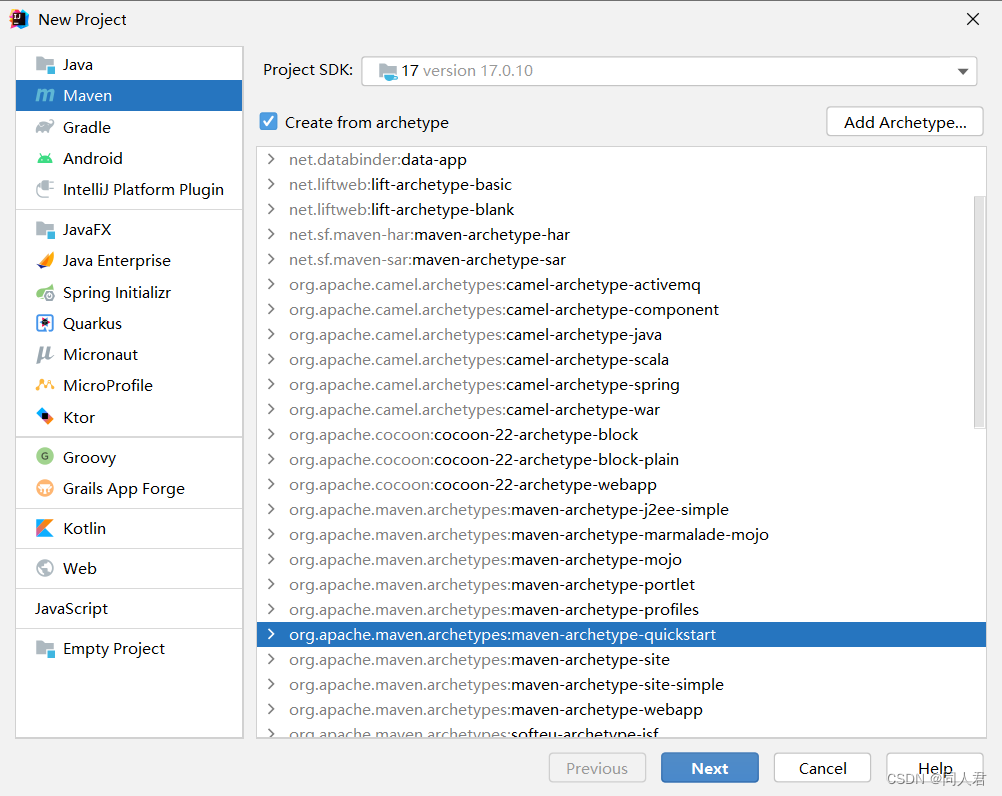Select Gradle in the project list
Screen dimensions: 1002x796
tap(129, 127)
